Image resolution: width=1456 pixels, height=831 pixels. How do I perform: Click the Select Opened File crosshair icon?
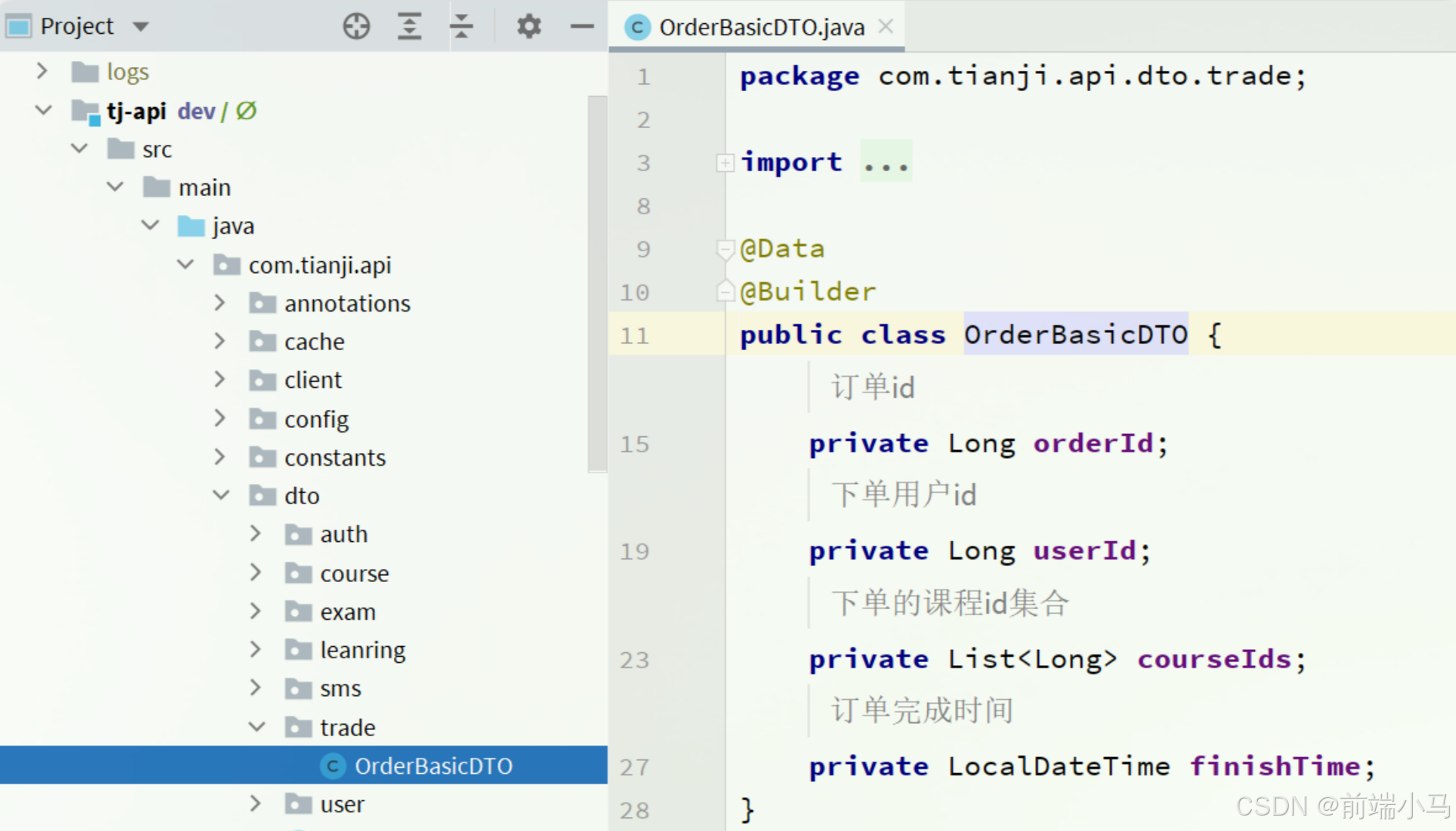pyautogui.click(x=356, y=26)
